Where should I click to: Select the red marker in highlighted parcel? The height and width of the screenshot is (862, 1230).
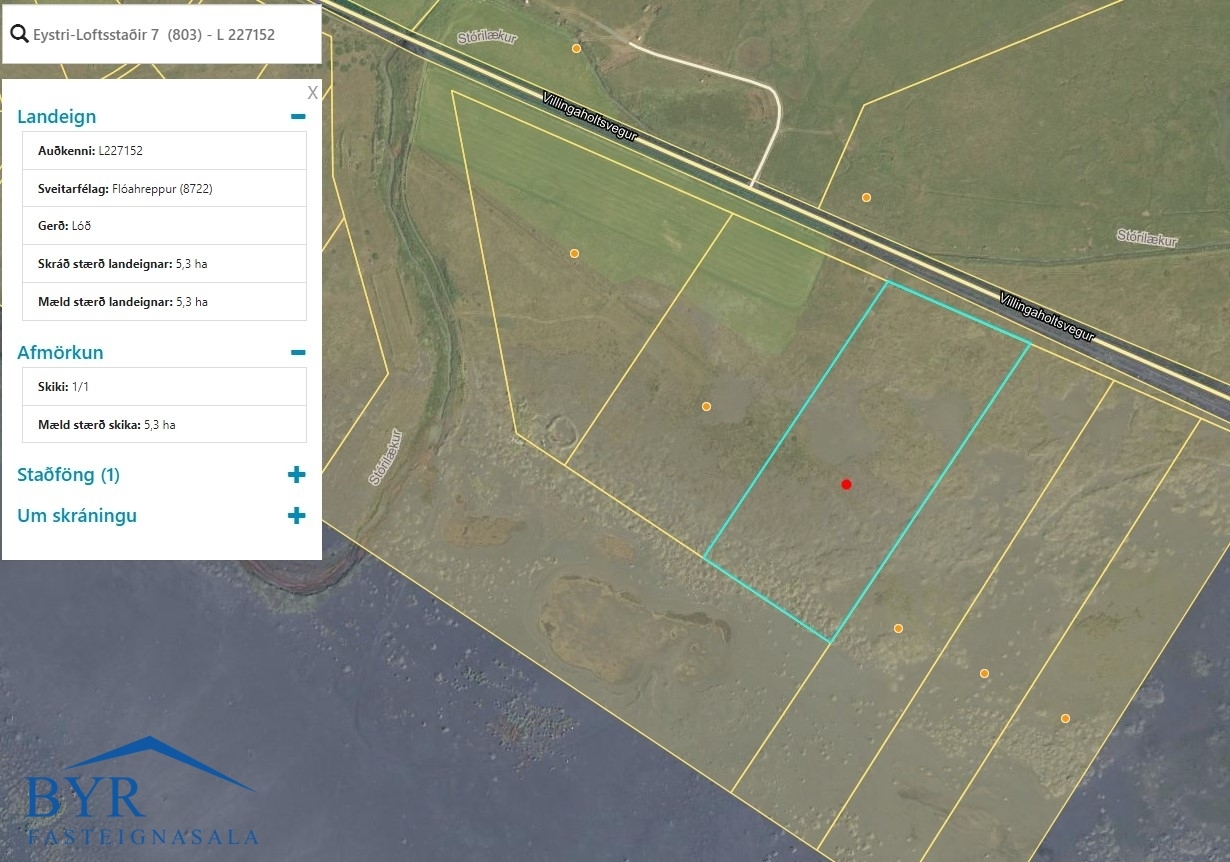[846, 484]
